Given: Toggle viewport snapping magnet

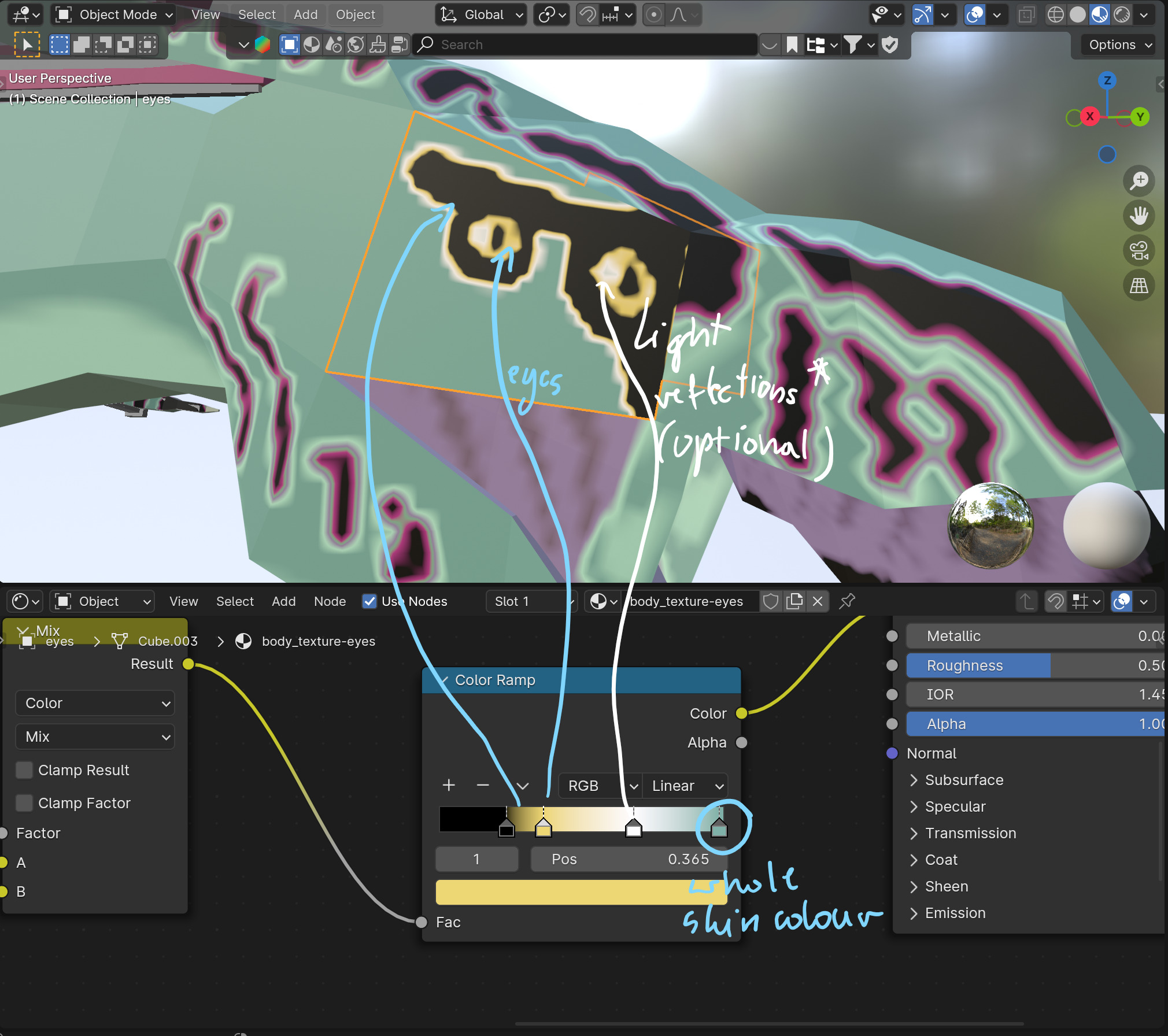Looking at the screenshot, I should pos(588,14).
